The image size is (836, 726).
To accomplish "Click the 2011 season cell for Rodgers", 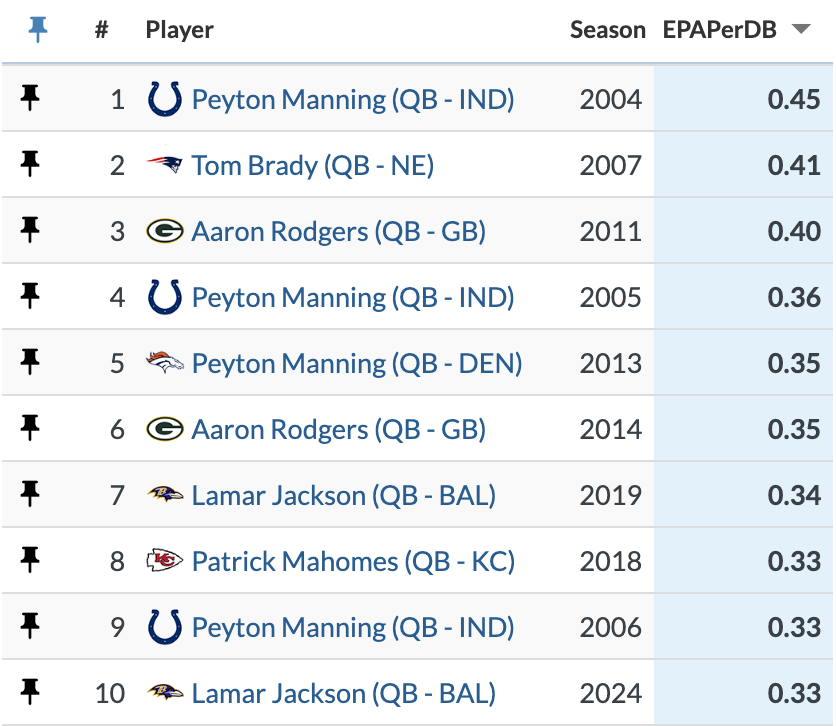I will point(610,231).
